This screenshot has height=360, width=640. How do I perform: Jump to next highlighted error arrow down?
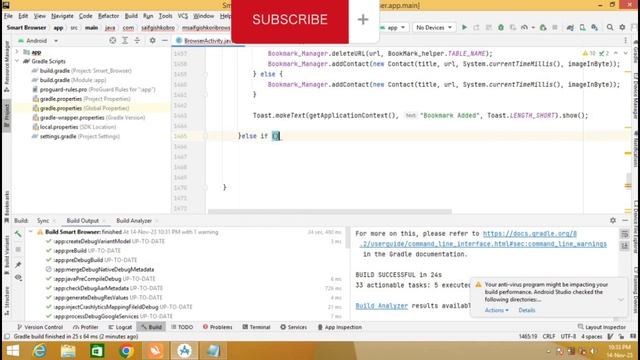(626, 53)
